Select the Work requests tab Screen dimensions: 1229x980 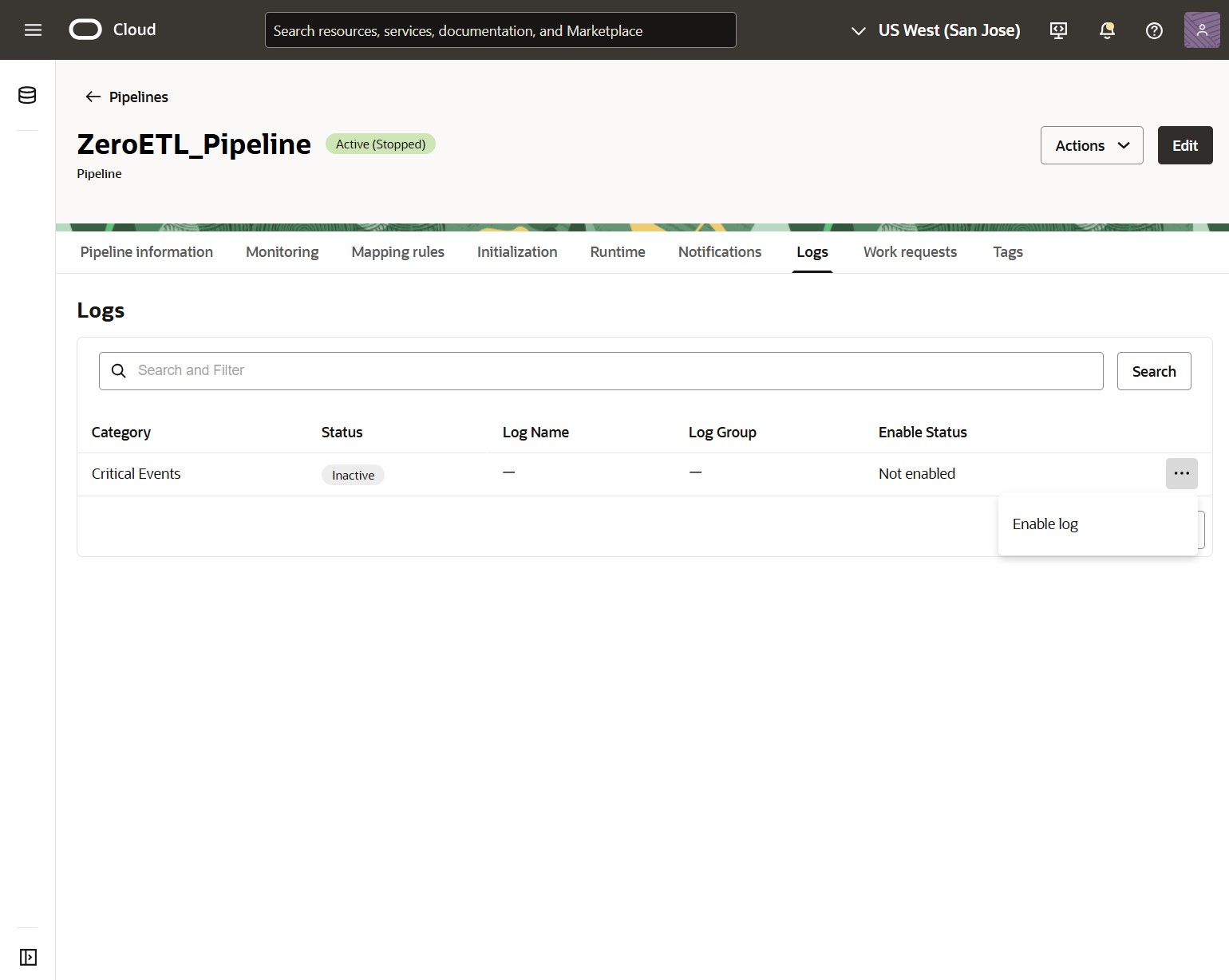point(910,252)
